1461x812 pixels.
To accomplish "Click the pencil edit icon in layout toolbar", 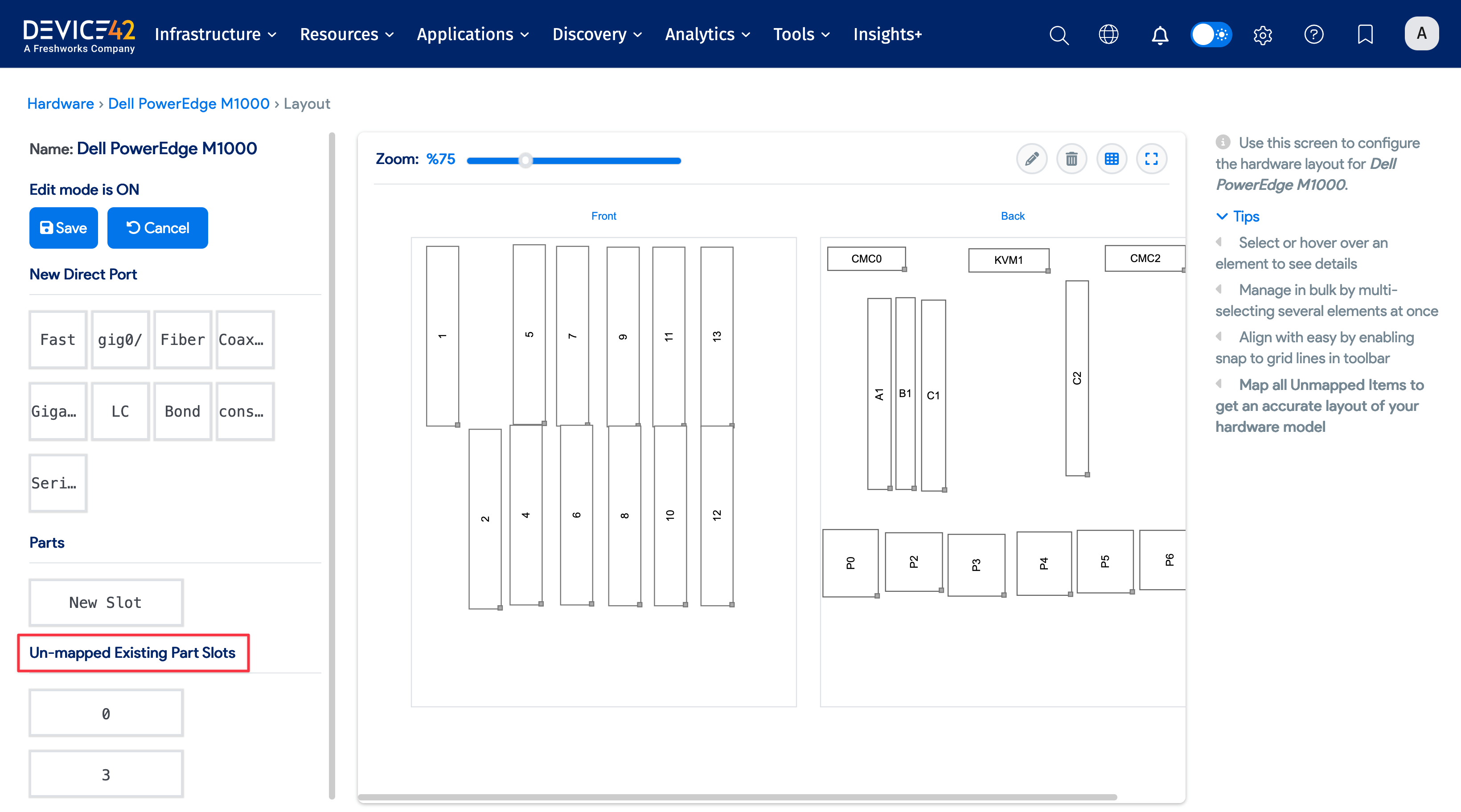I will [x=1032, y=159].
